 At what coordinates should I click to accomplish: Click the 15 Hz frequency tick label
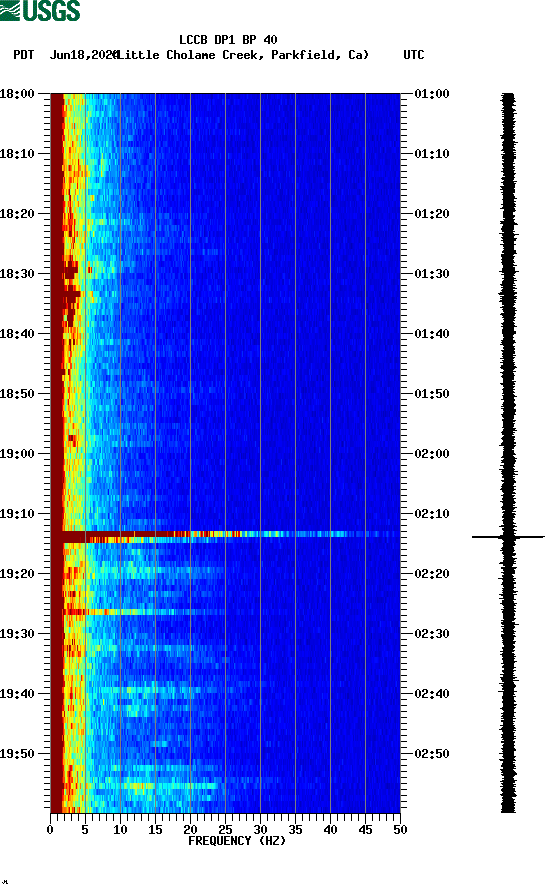[x=156, y=830]
